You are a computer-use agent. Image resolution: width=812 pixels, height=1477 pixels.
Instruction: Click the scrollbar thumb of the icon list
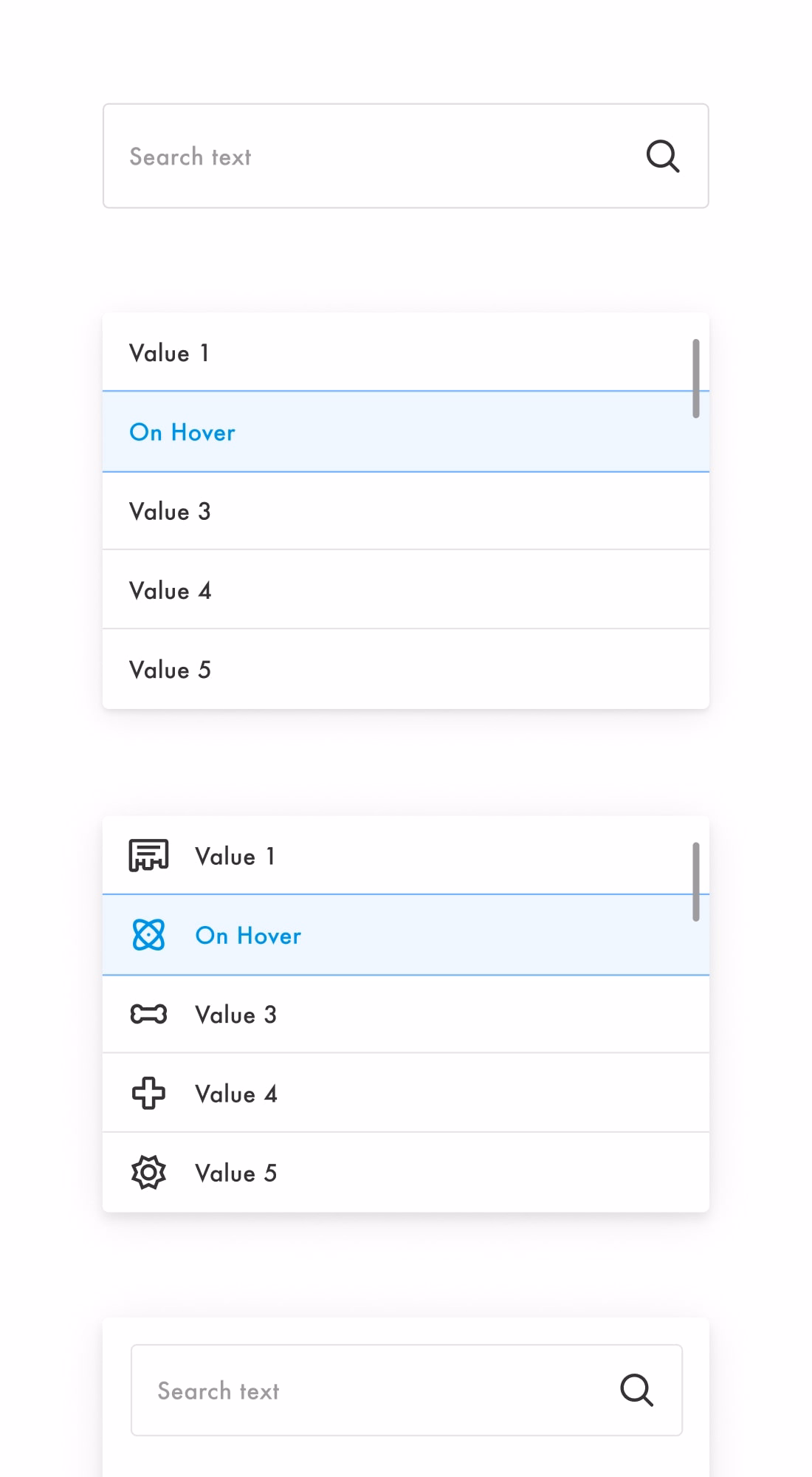[695, 882]
